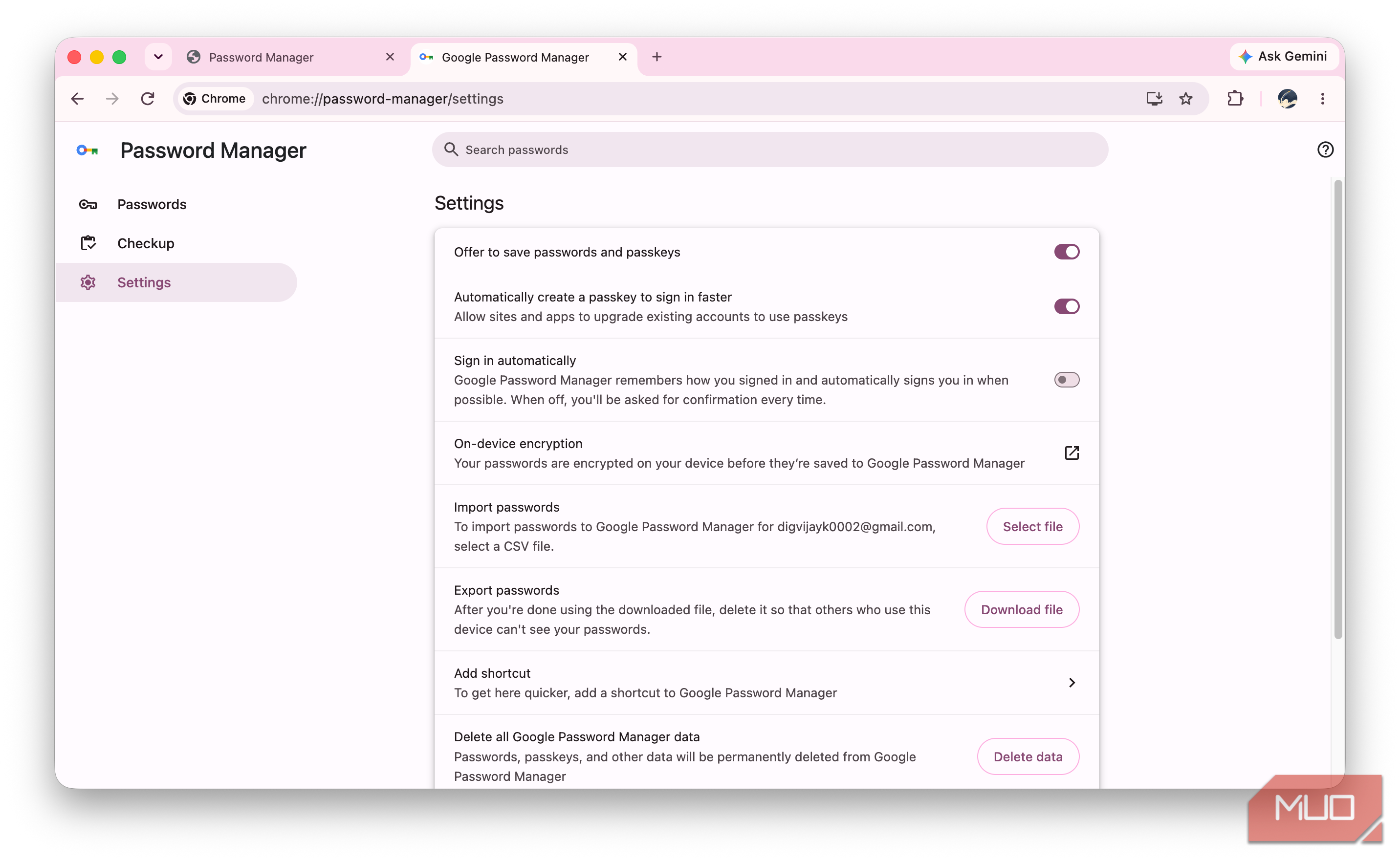Bookmark this page with the star icon
The height and width of the screenshot is (861, 1400).
click(x=1186, y=99)
